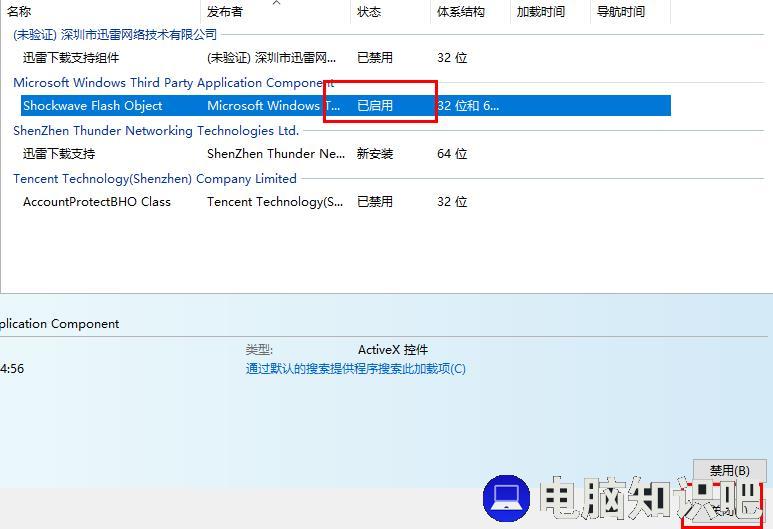Click 64 位 architecture for 迅雷下载支持
Viewport: 773px width, 529px height.
(452, 154)
